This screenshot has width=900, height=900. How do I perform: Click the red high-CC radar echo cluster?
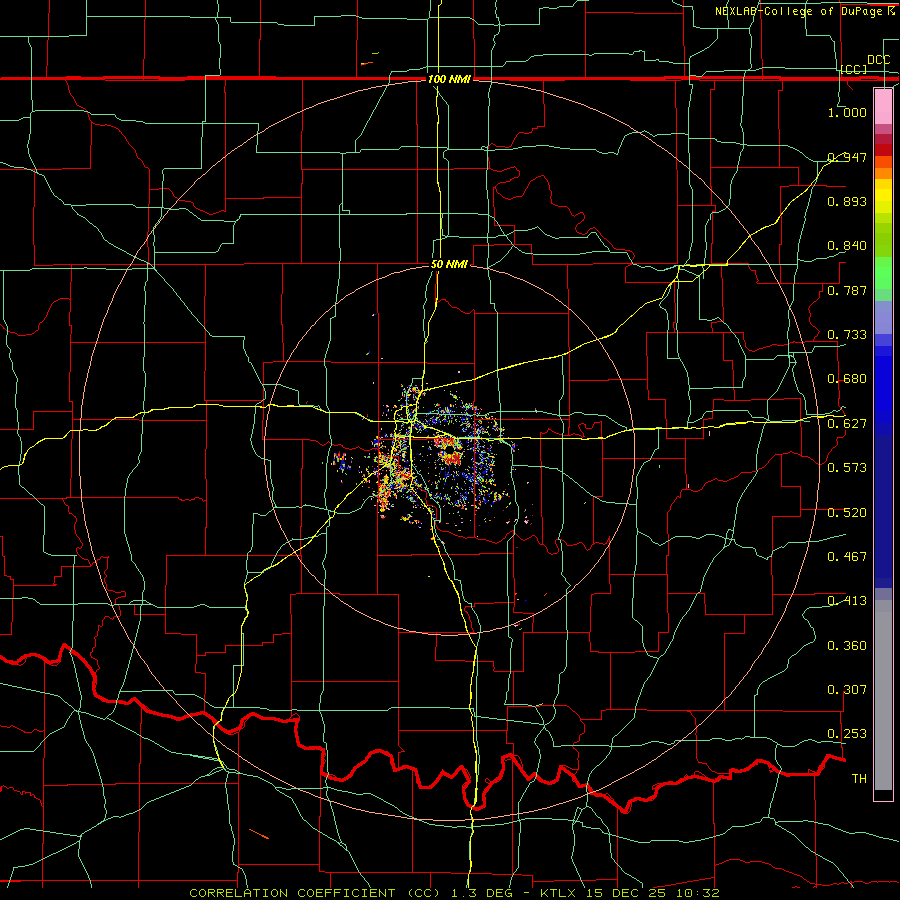449,451
